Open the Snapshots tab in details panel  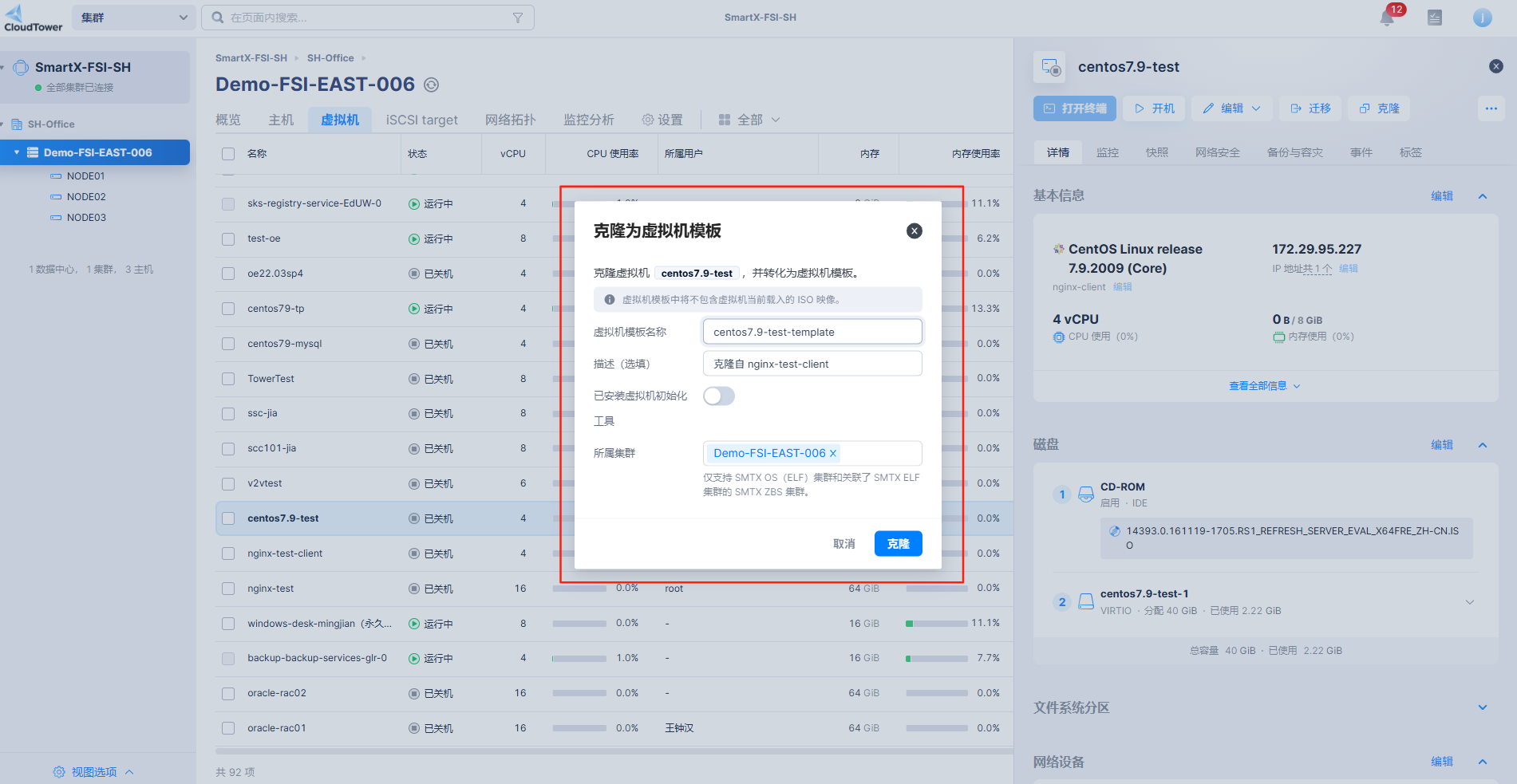tap(1156, 152)
